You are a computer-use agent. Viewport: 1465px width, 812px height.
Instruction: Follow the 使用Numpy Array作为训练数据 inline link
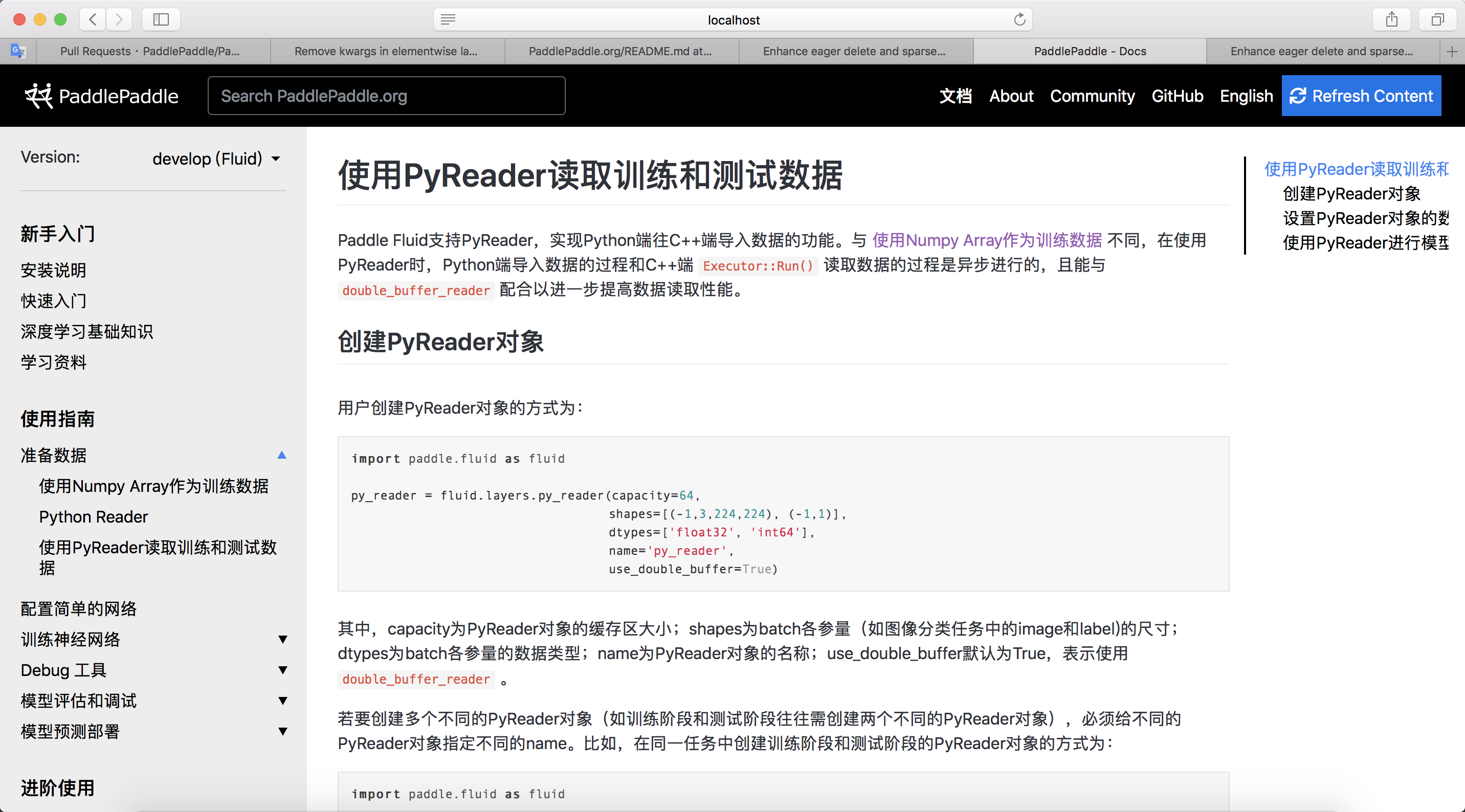click(987, 240)
